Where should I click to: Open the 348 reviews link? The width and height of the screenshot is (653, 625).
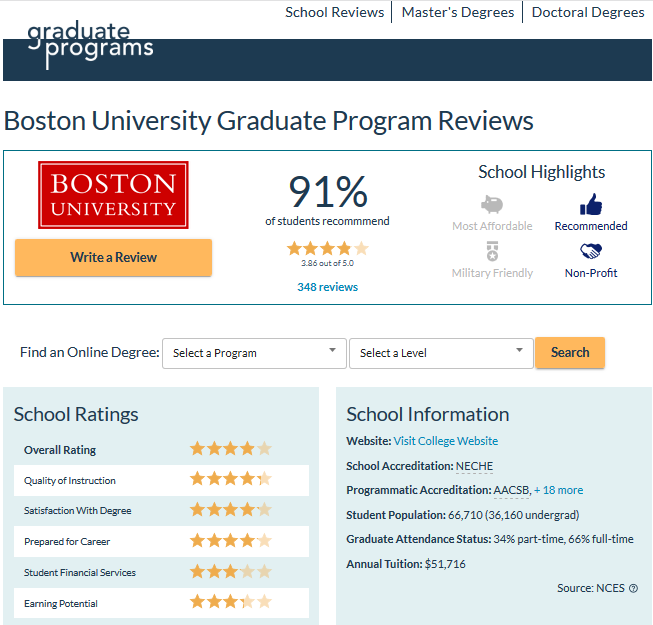pyautogui.click(x=327, y=287)
